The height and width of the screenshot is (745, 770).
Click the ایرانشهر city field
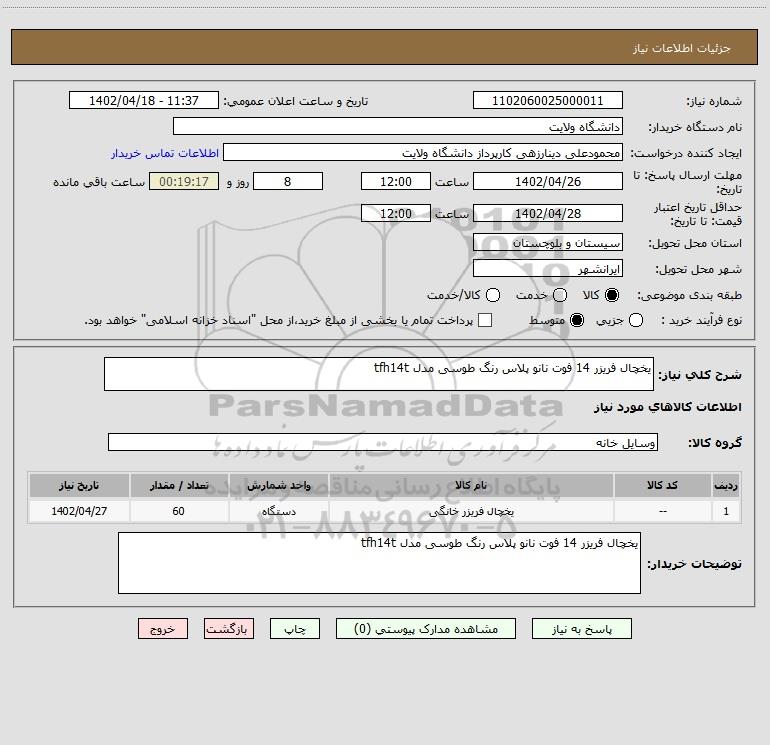548,268
